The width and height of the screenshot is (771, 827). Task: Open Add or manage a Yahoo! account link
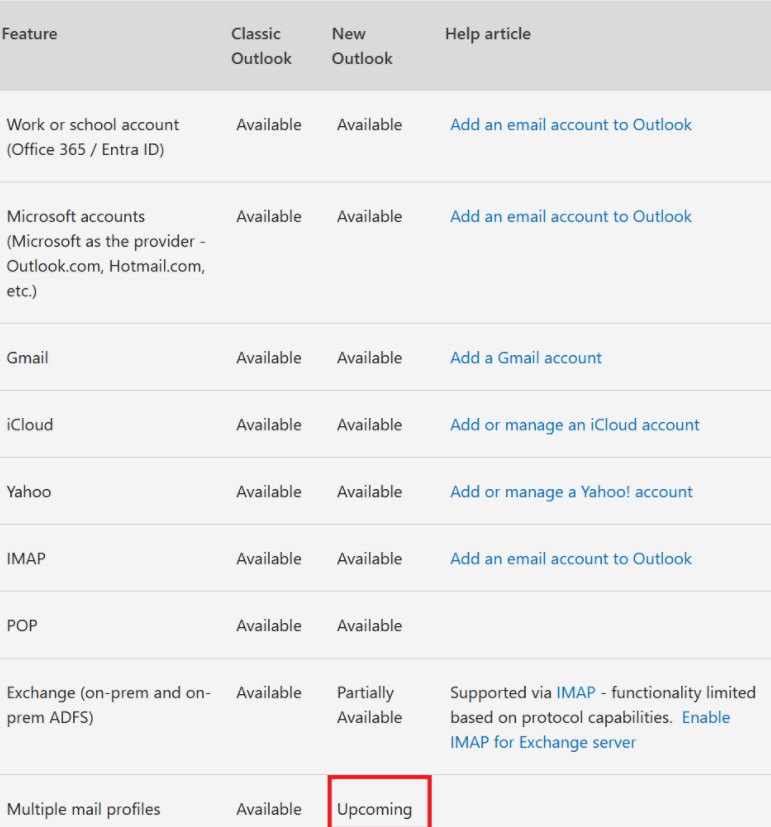pyautogui.click(x=571, y=492)
